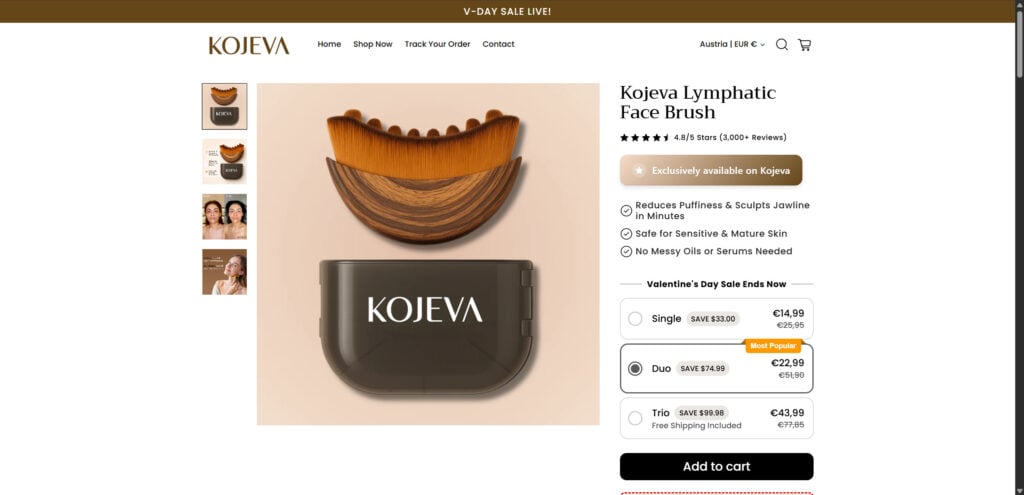Screen dimensions: 1024x495
Task: Click the star icon on Exclusively available badge
Action: coord(639,170)
